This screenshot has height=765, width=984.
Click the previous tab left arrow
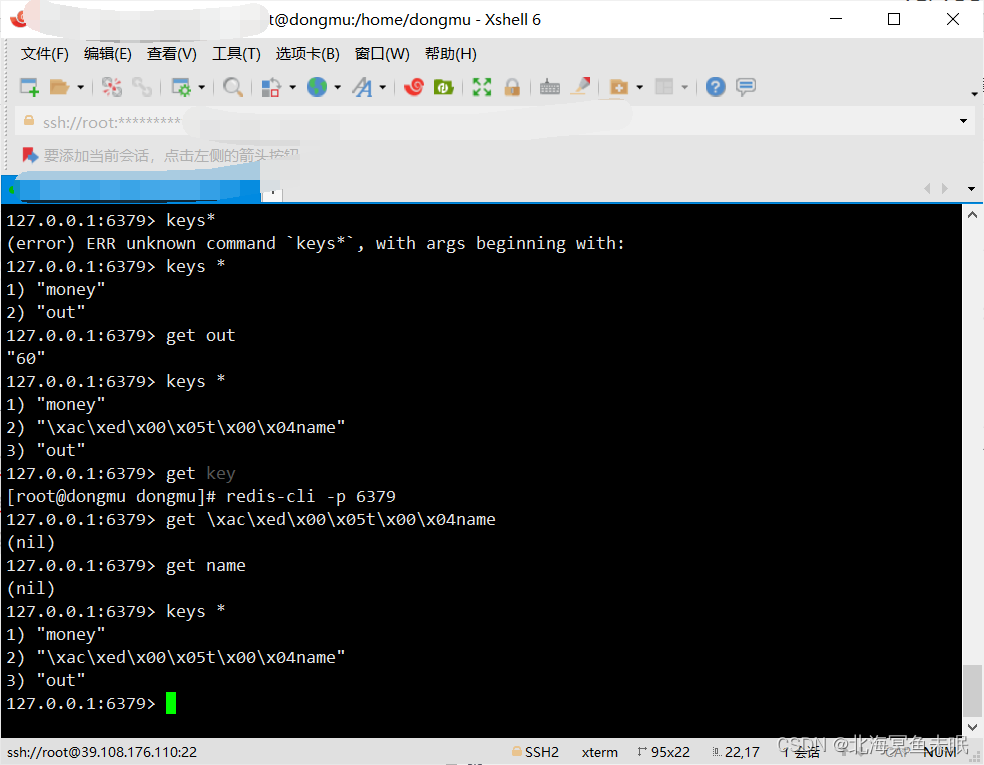(x=927, y=189)
